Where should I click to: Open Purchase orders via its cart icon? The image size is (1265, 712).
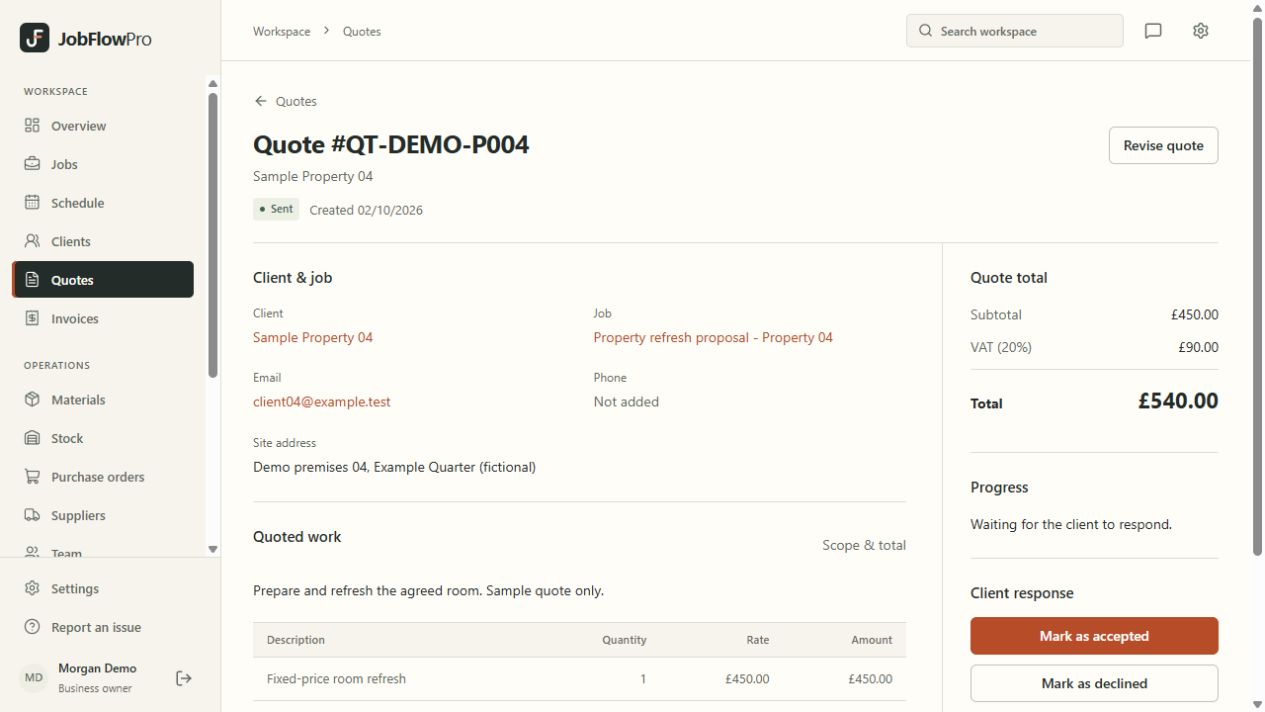[x=32, y=477]
